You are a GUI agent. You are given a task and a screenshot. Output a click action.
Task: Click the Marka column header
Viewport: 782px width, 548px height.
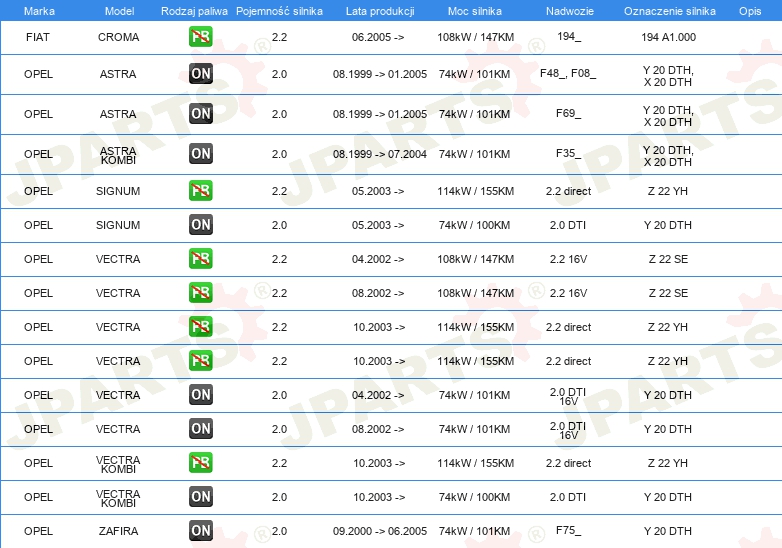coord(39,11)
